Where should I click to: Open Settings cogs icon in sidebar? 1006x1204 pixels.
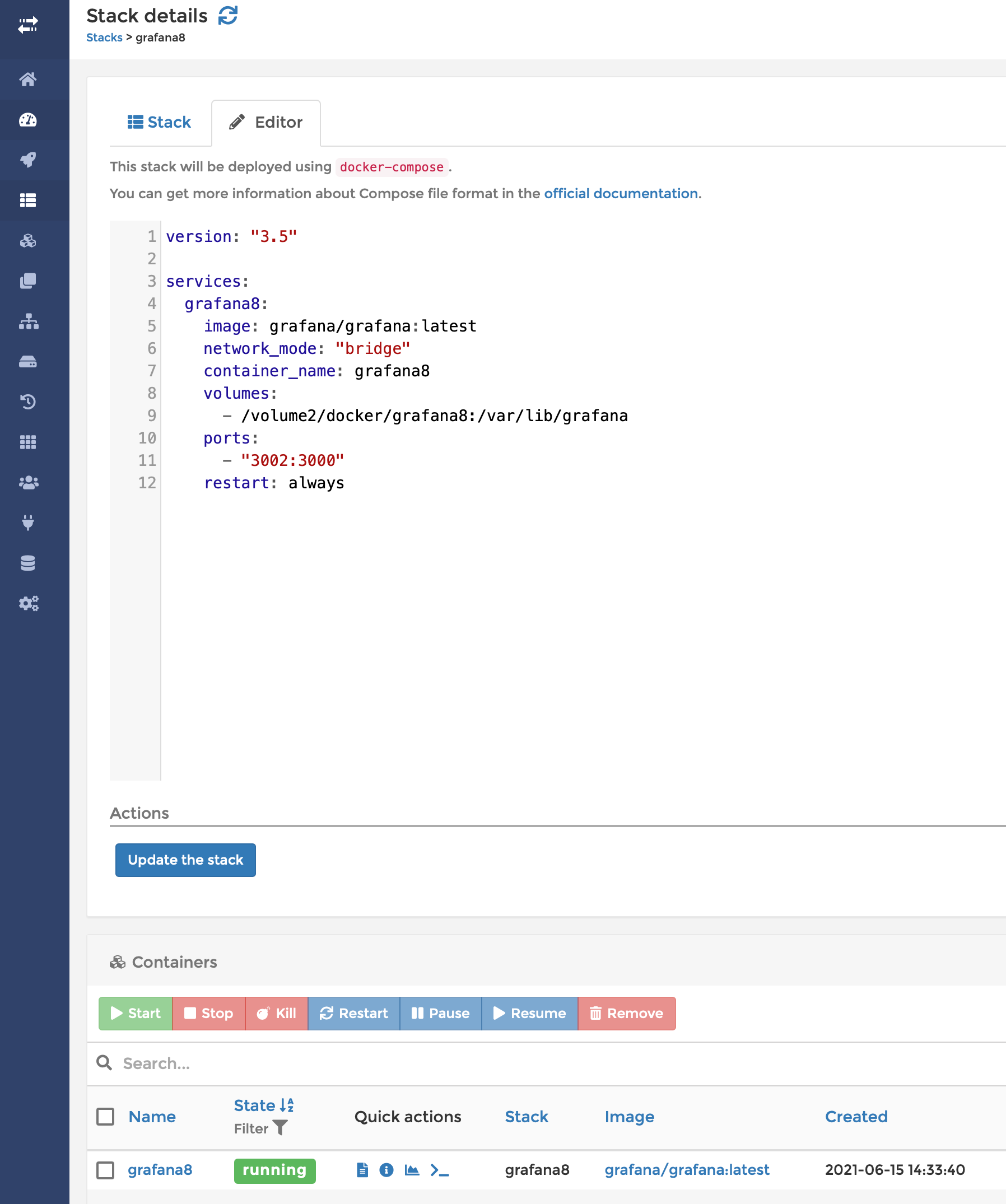click(x=27, y=603)
